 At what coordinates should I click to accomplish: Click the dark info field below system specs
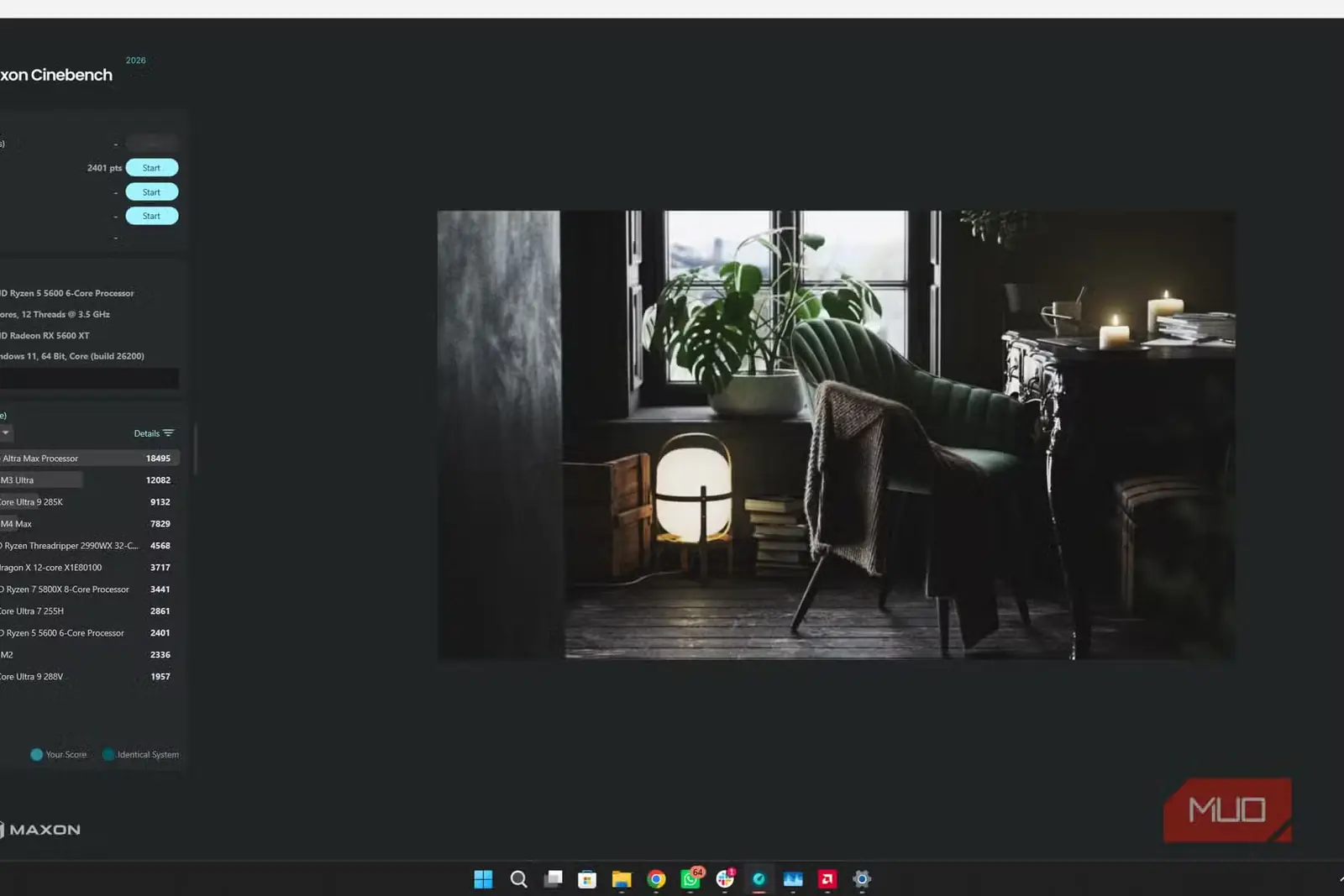click(x=89, y=379)
